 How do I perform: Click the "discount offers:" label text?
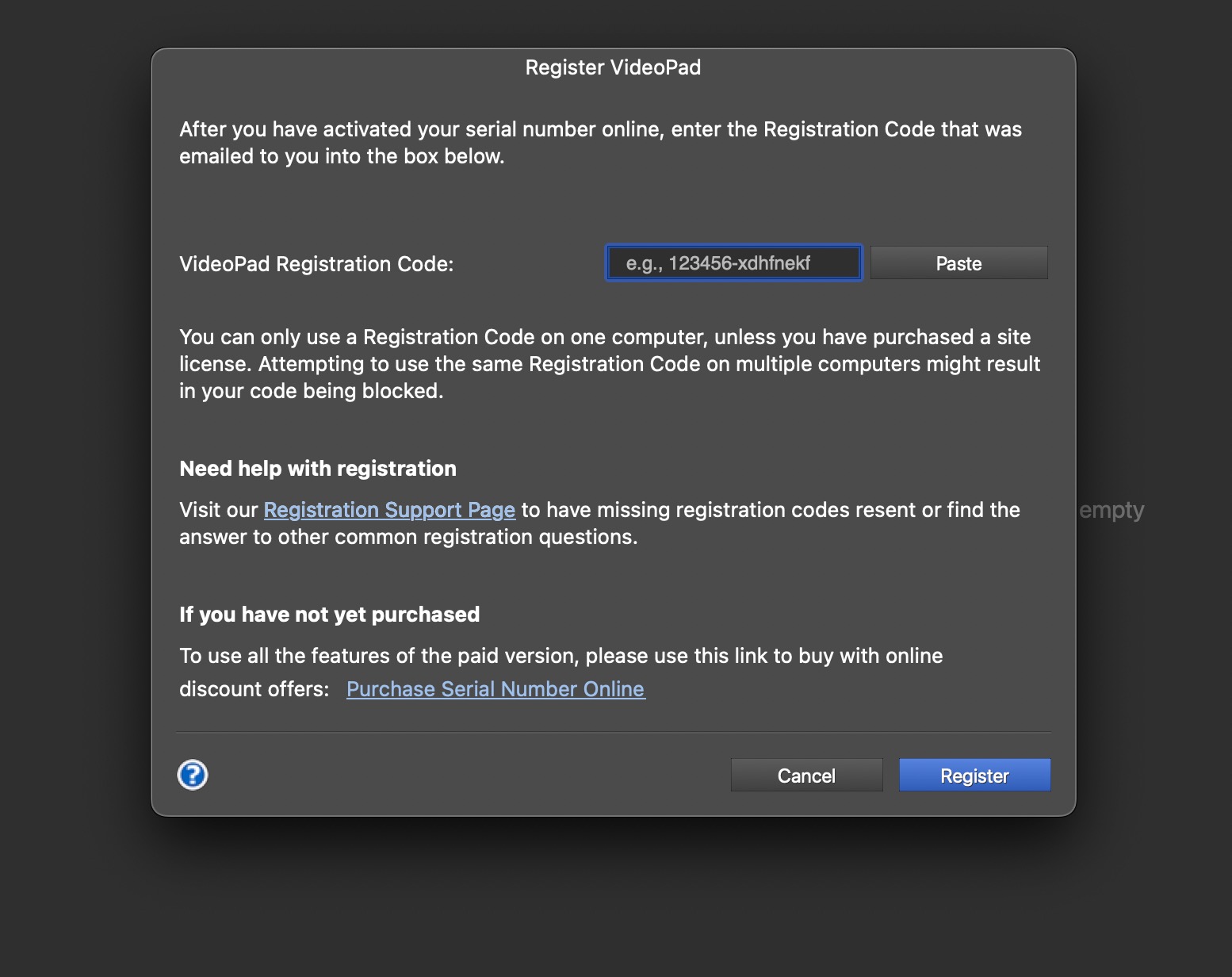pyautogui.click(x=254, y=689)
